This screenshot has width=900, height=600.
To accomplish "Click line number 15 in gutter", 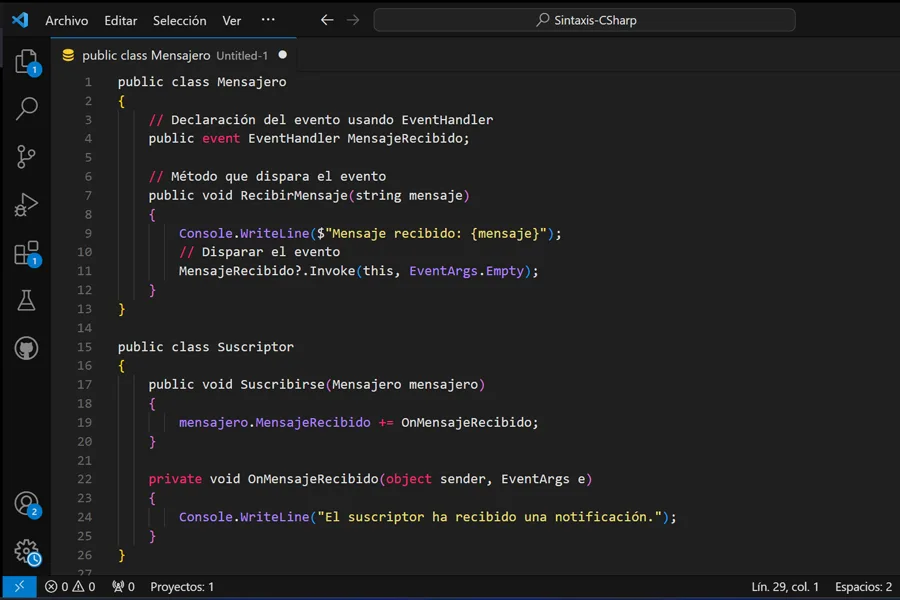I will click(x=84, y=347).
